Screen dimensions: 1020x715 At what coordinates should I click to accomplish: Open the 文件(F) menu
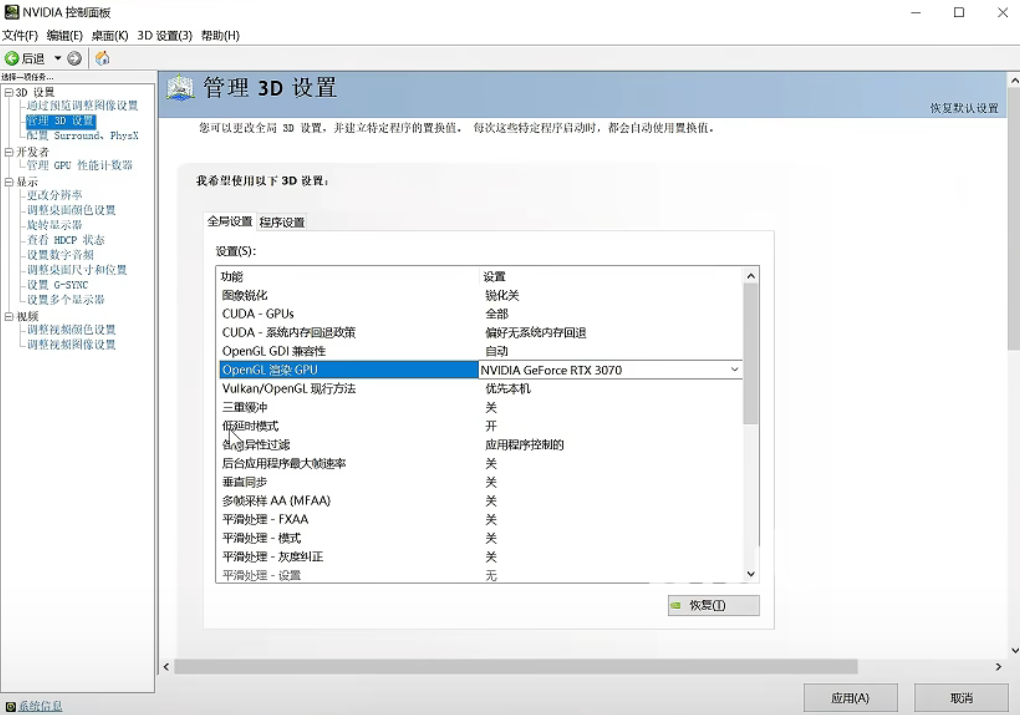[x=20, y=36]
